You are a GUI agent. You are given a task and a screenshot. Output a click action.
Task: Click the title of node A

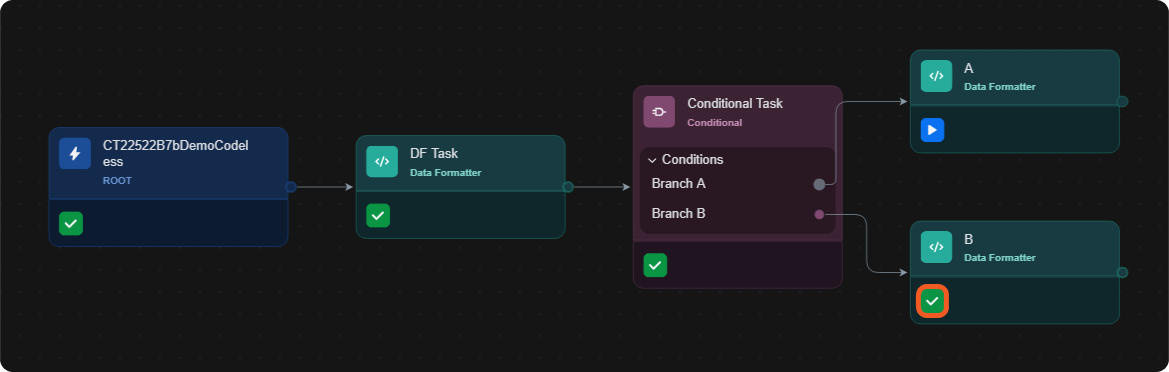(x=968, y=69)
